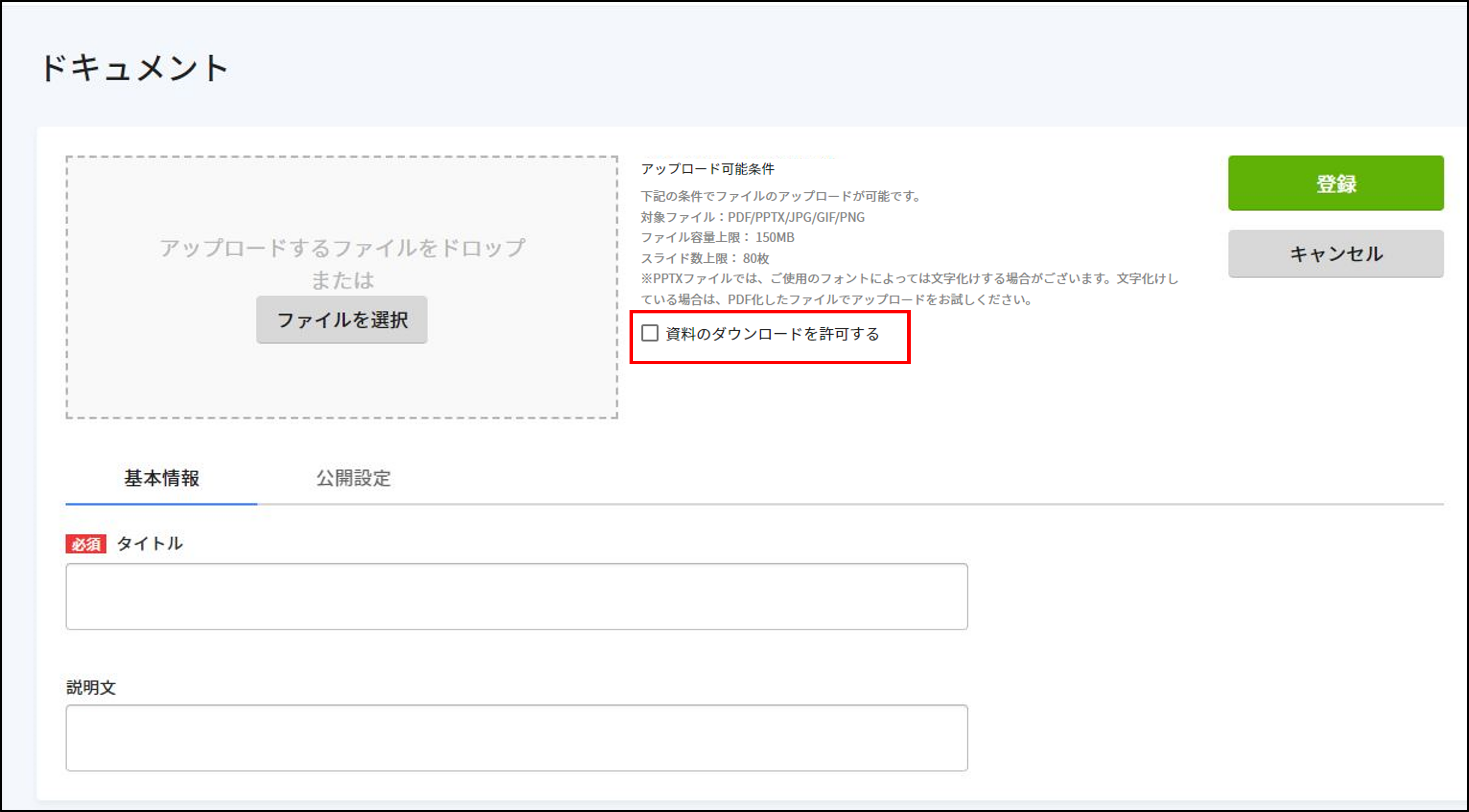Click the タイトル field label
The width and height of the screenshot is (1469, 812).
coord(150,544)
